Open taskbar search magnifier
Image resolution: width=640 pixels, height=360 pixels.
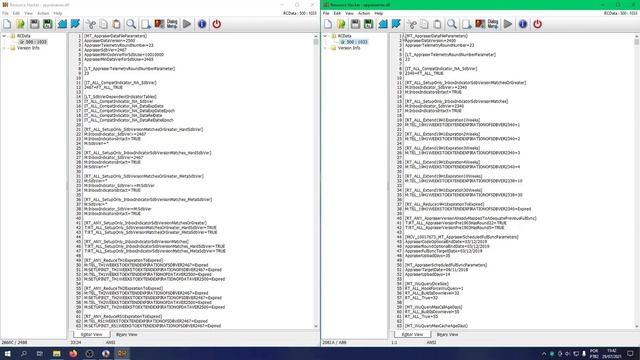click(23, 353)
